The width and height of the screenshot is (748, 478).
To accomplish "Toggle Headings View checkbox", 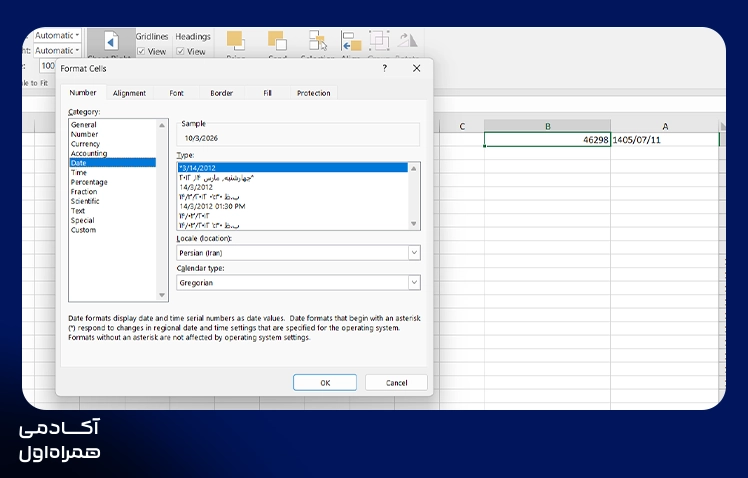I will [180, 52].
